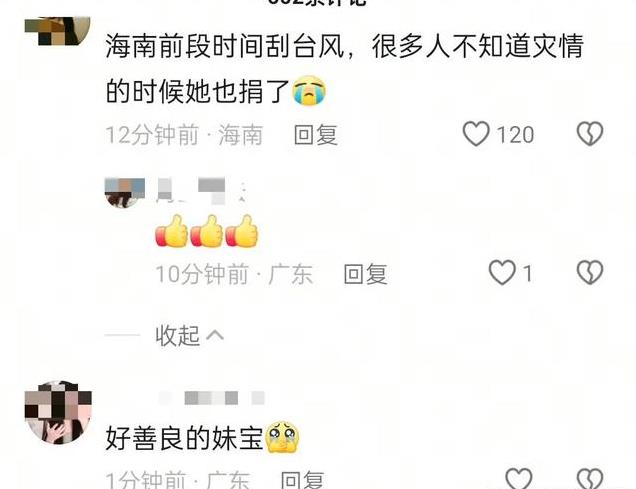Like the thumbs-up reply from Guangdong
Viewport: 636px width, 489px height.
(502, 272)
